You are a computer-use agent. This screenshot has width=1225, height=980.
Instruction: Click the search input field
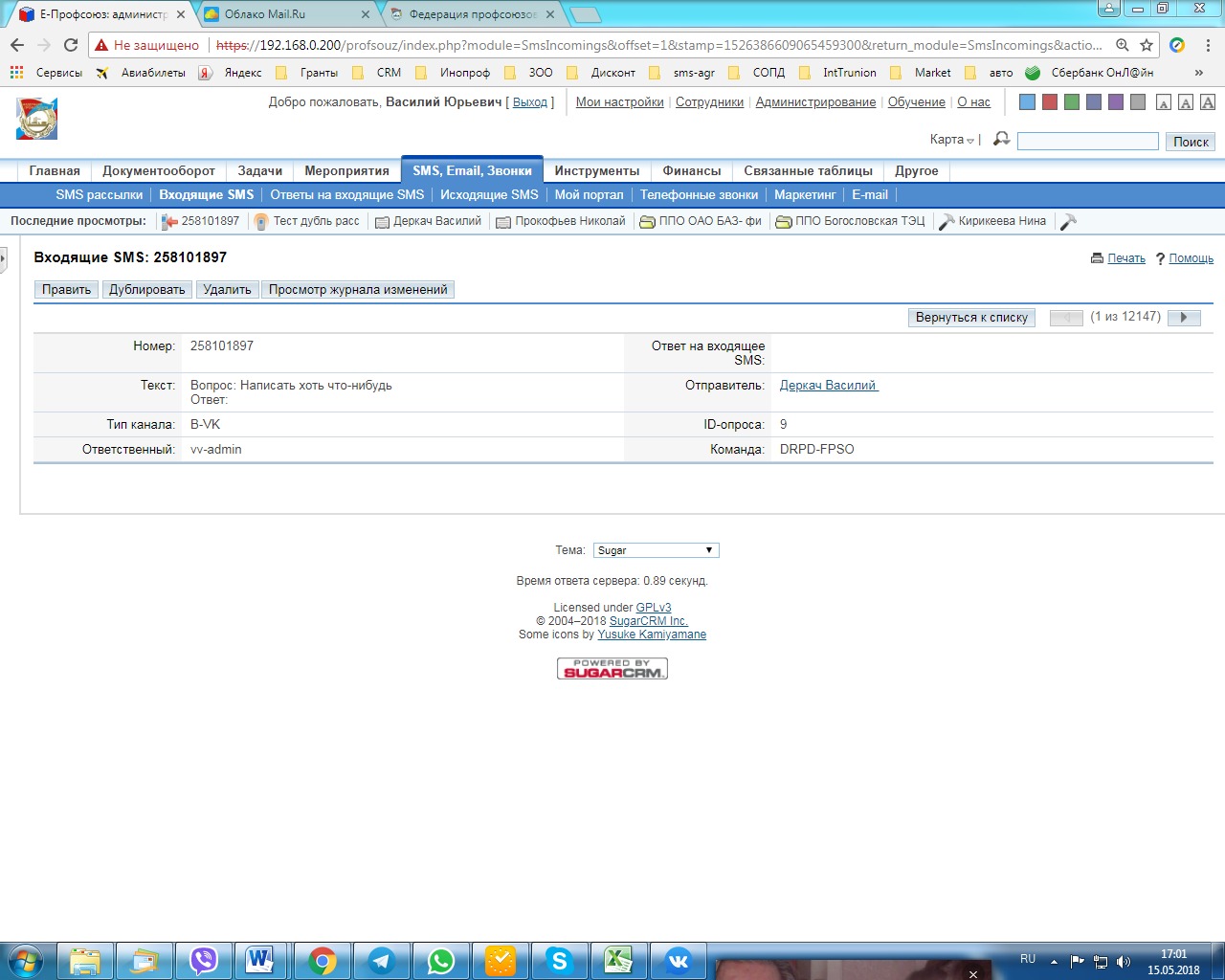click(1087, 142)
